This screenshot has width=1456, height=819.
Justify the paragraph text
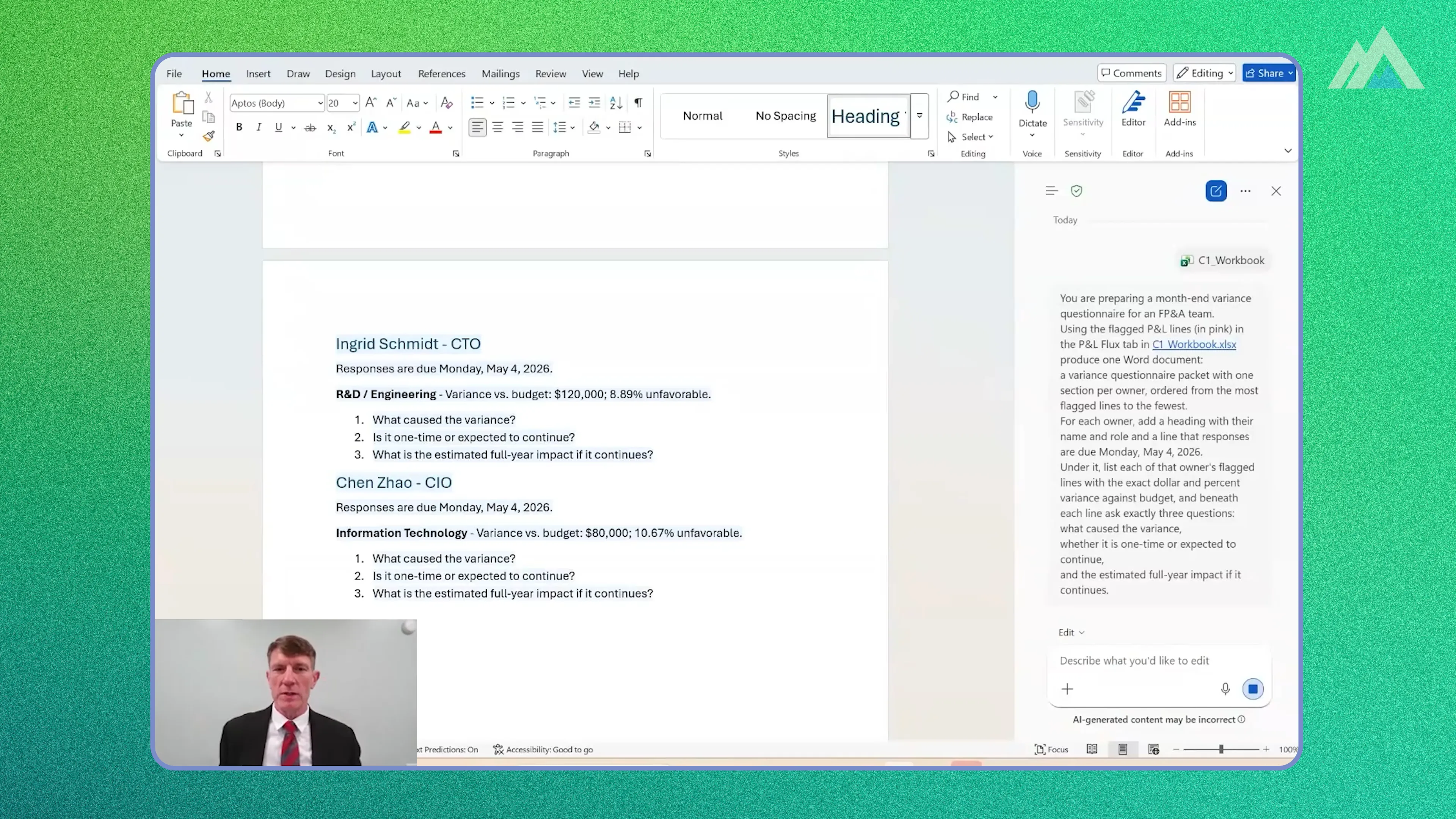point(538,128)
